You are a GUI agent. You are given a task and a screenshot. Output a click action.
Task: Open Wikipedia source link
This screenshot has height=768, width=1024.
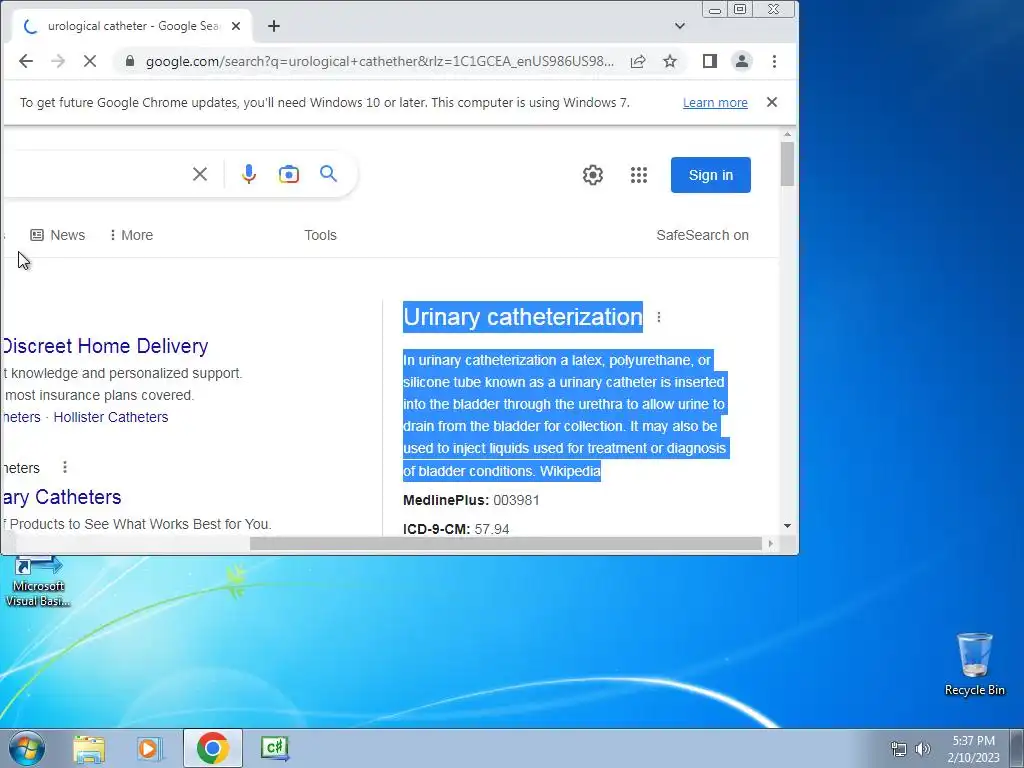[570, 471]
